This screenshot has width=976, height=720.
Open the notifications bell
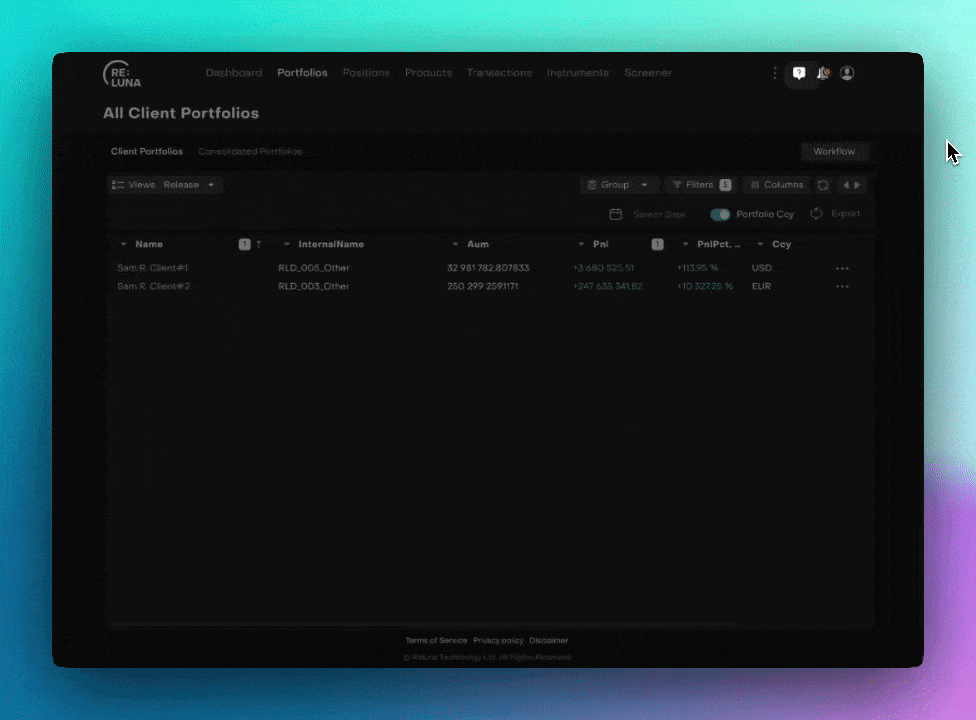pos(823,73)
